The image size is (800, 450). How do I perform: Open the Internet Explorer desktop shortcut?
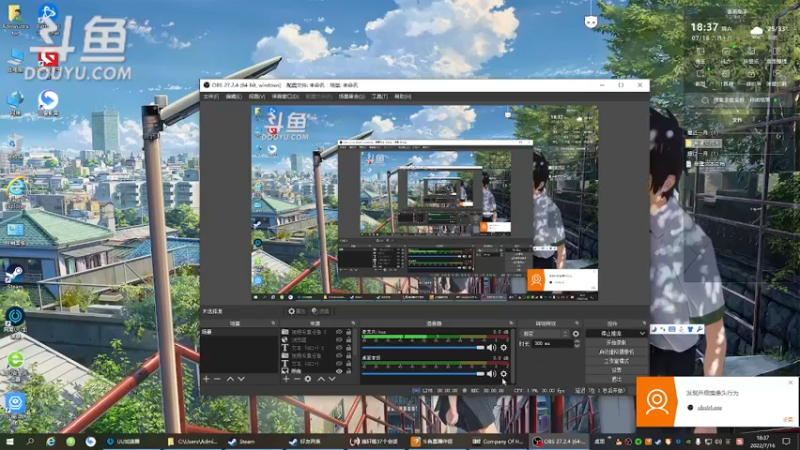pos(16,191)
